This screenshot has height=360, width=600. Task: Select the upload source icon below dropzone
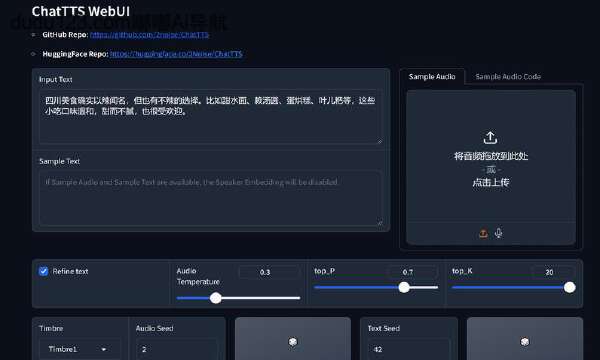tap(483, 233)
